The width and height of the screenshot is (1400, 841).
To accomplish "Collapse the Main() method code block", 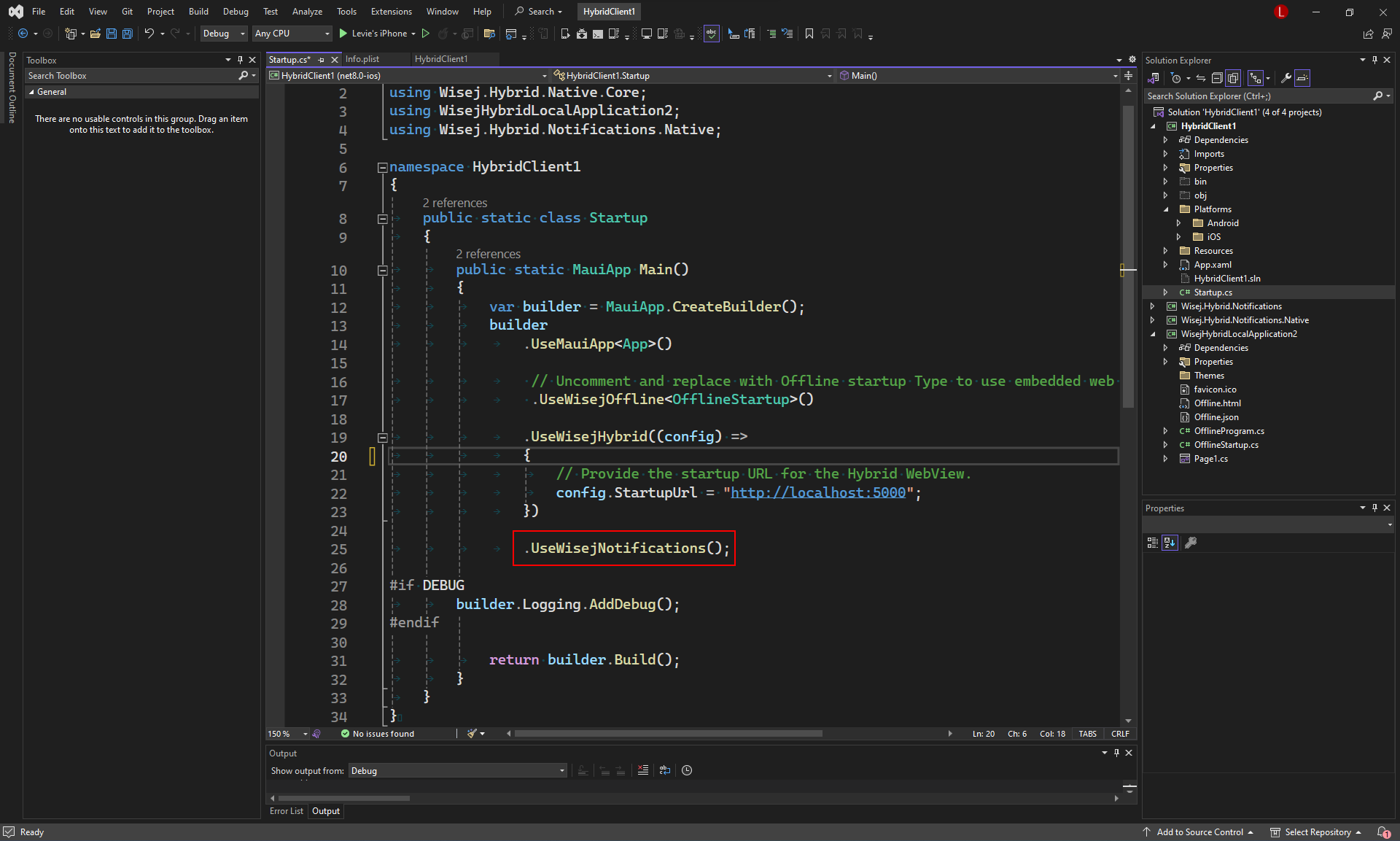I will [382, 270].
